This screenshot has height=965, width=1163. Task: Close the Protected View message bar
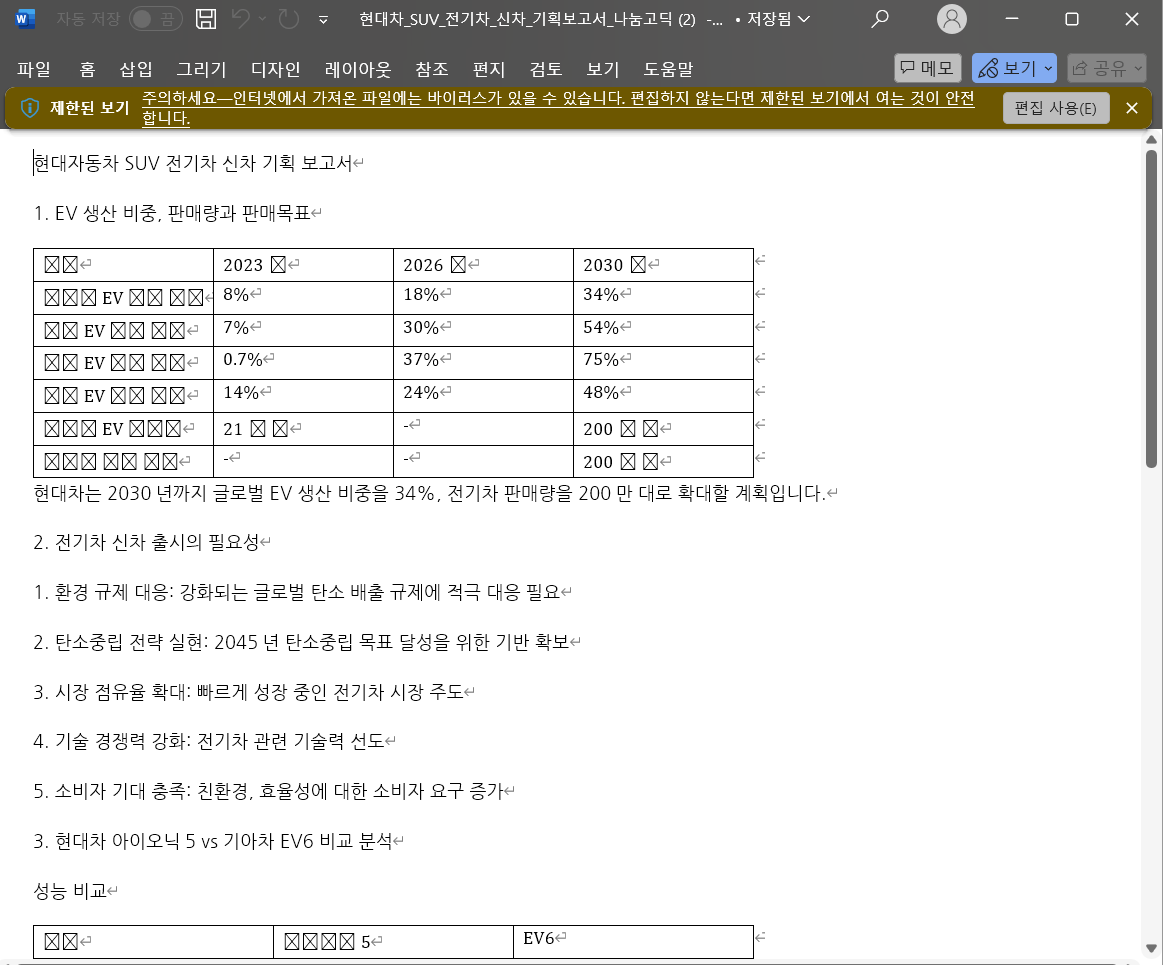point(1132,108)
